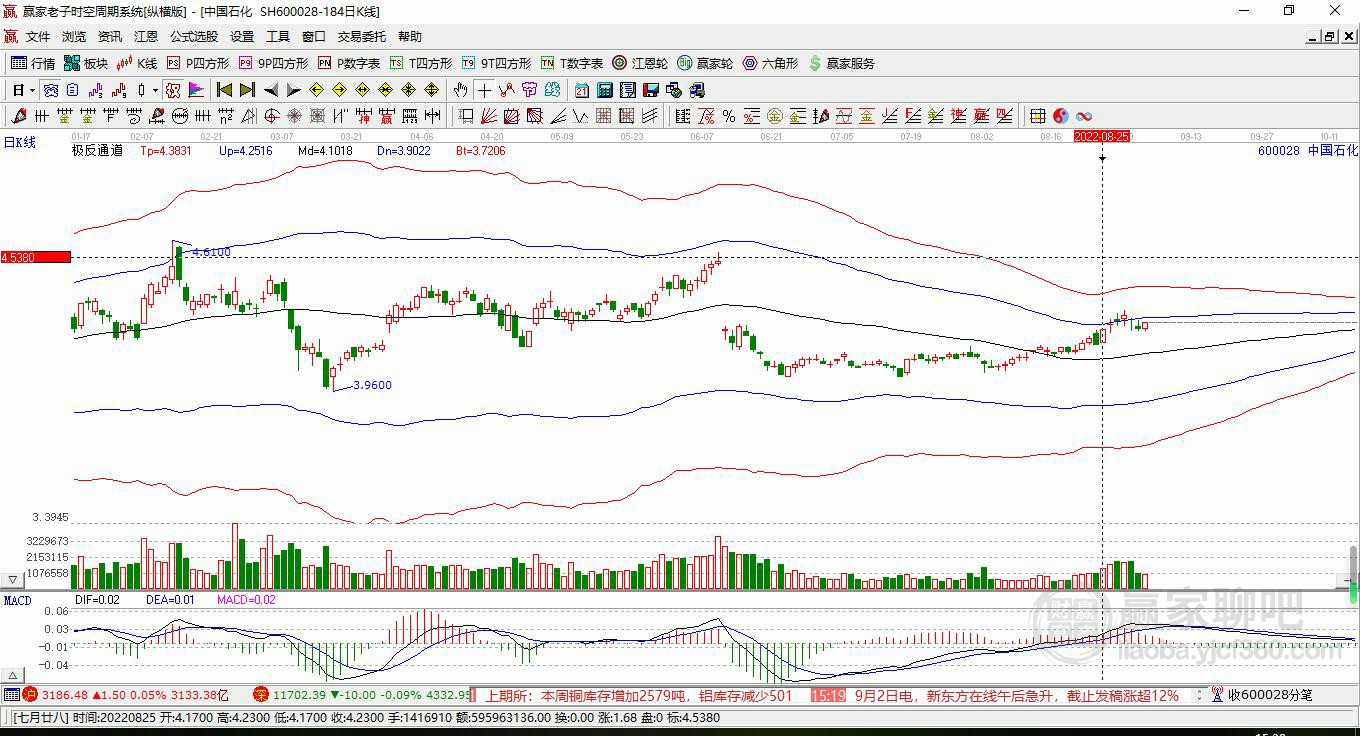Collapse the volume panel arrow
Image resolution: width=1360 pixels, height=736 pixels.
13,579
